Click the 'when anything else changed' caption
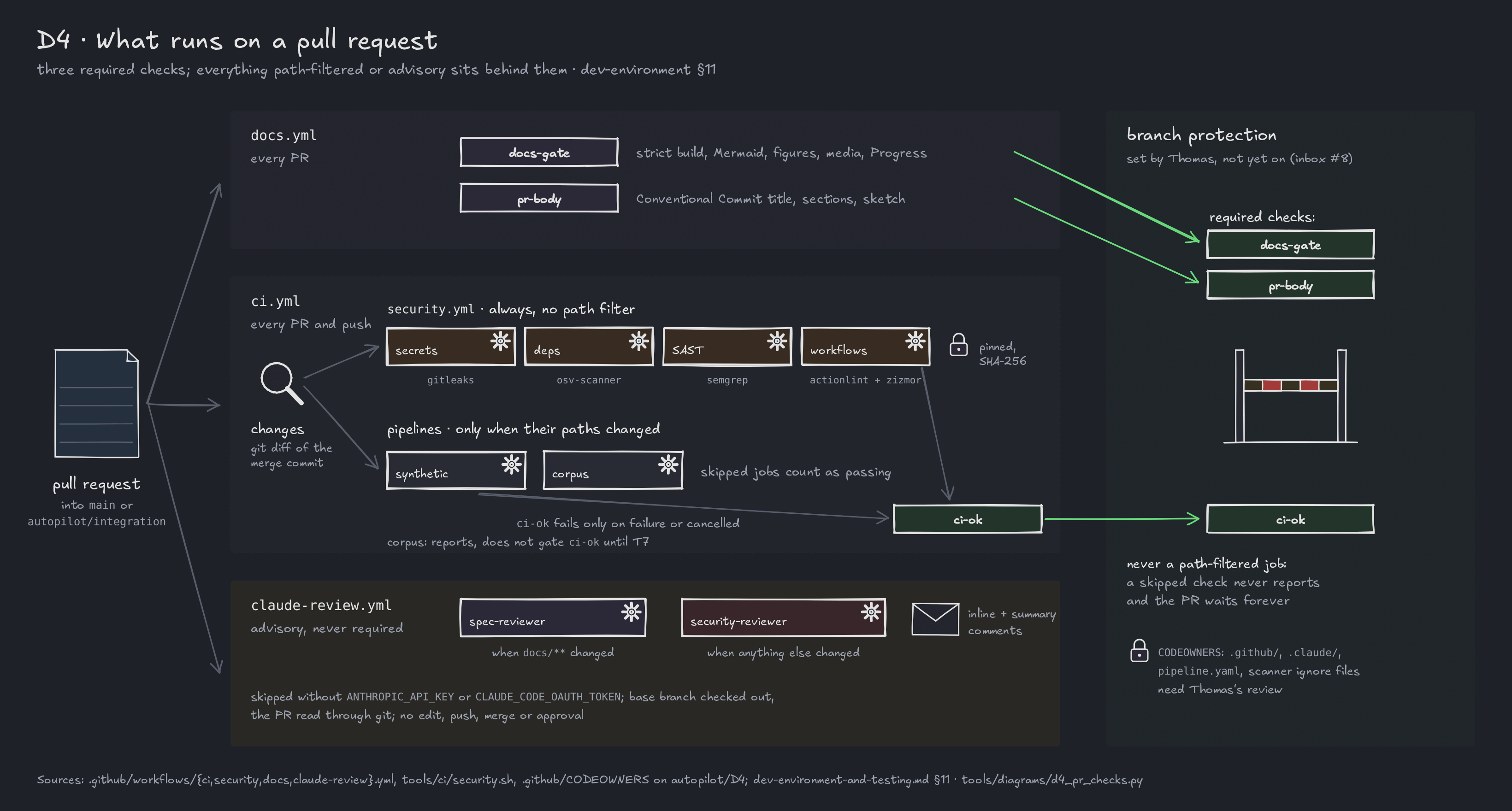 (x=783, y=652)
